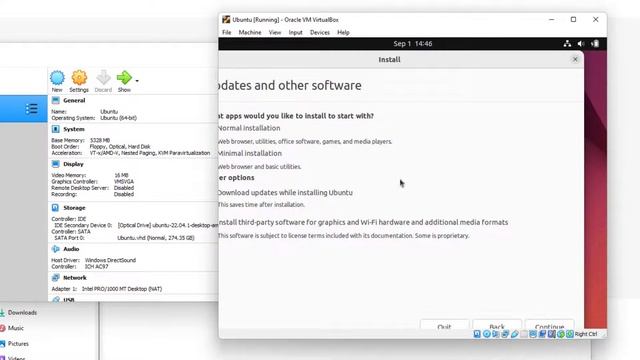The height and width of the screenshot is (360, 640).
Task: Click Ubuntu top bar power icon
Action: [x=595, y=44]
